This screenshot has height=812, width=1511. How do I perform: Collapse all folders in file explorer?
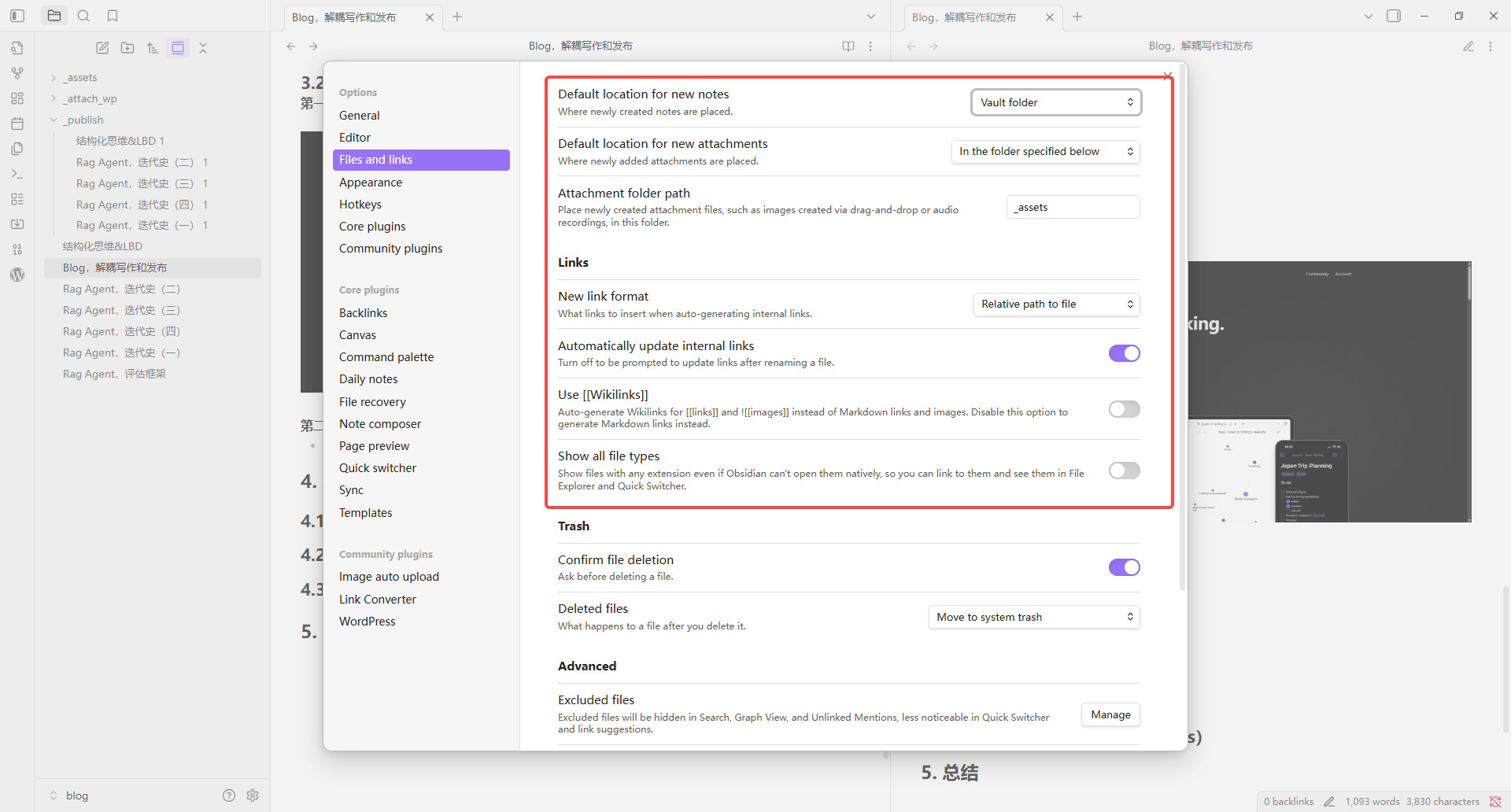coord(203,48)
